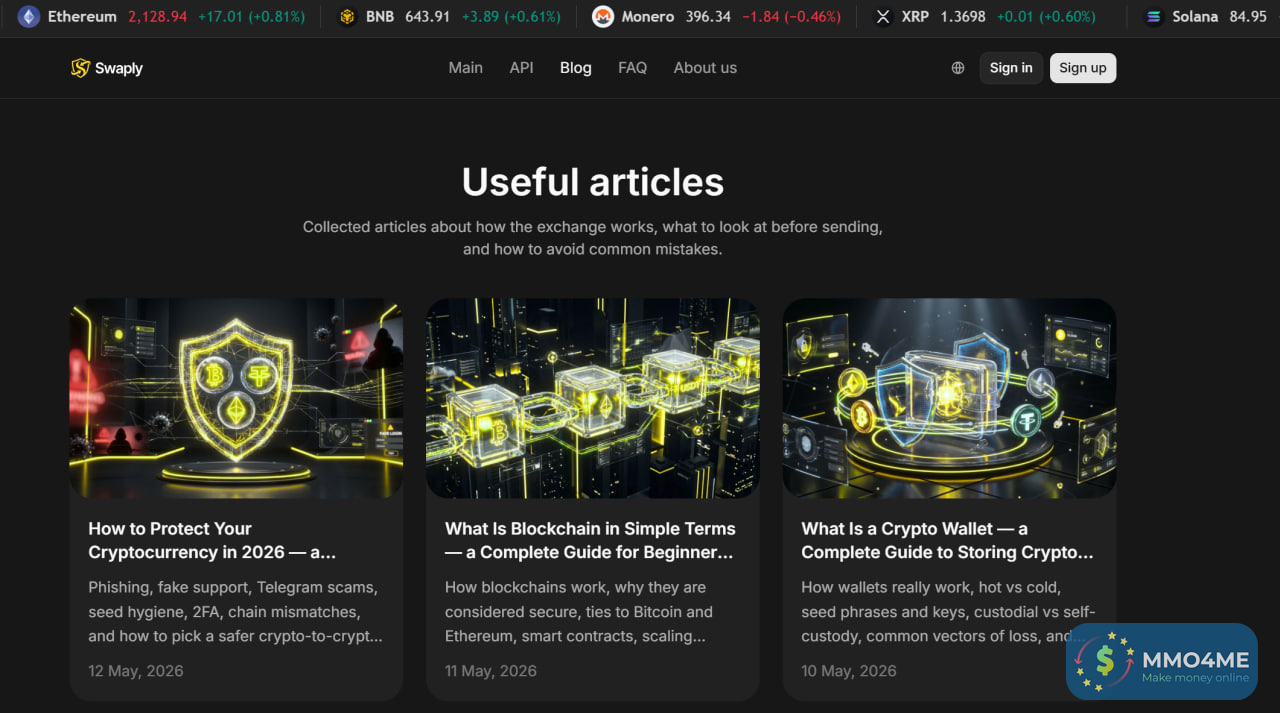This screenshot has width=1280, height=713.
Task: Click the BNB coin icon in ticker
Action: tap(347, 17)
